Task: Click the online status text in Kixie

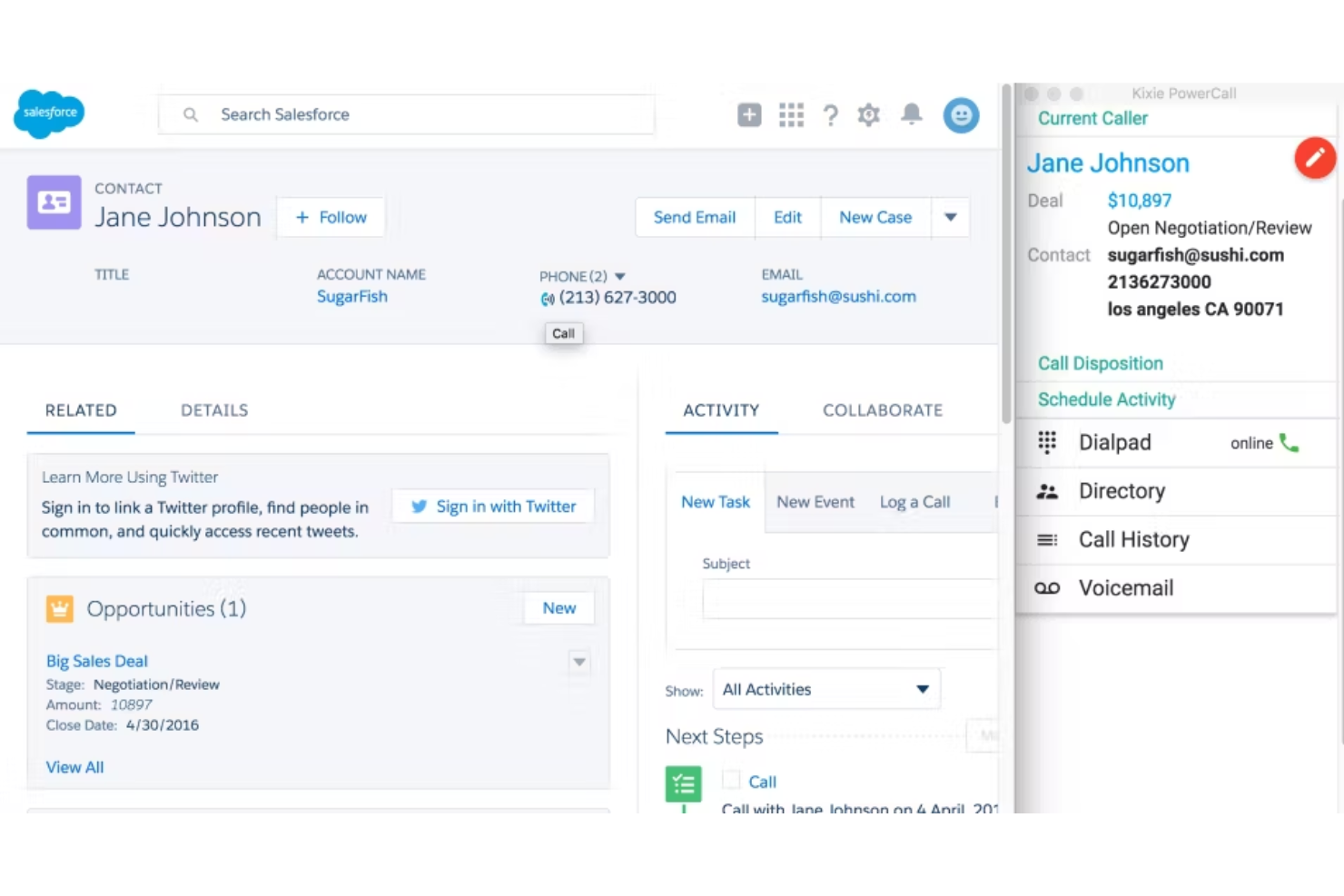Action: (1251, 443)
